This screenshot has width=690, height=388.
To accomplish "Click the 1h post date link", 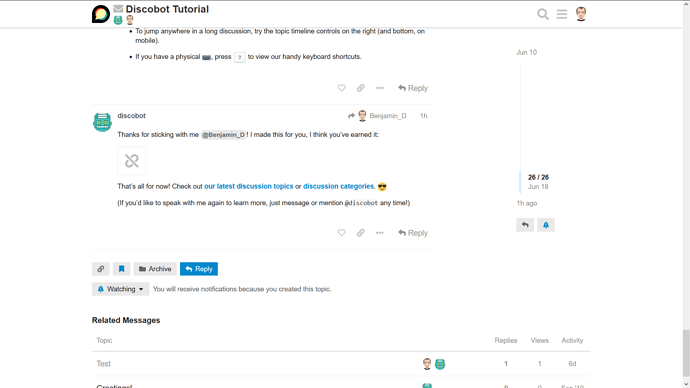I will click(423, 116).
